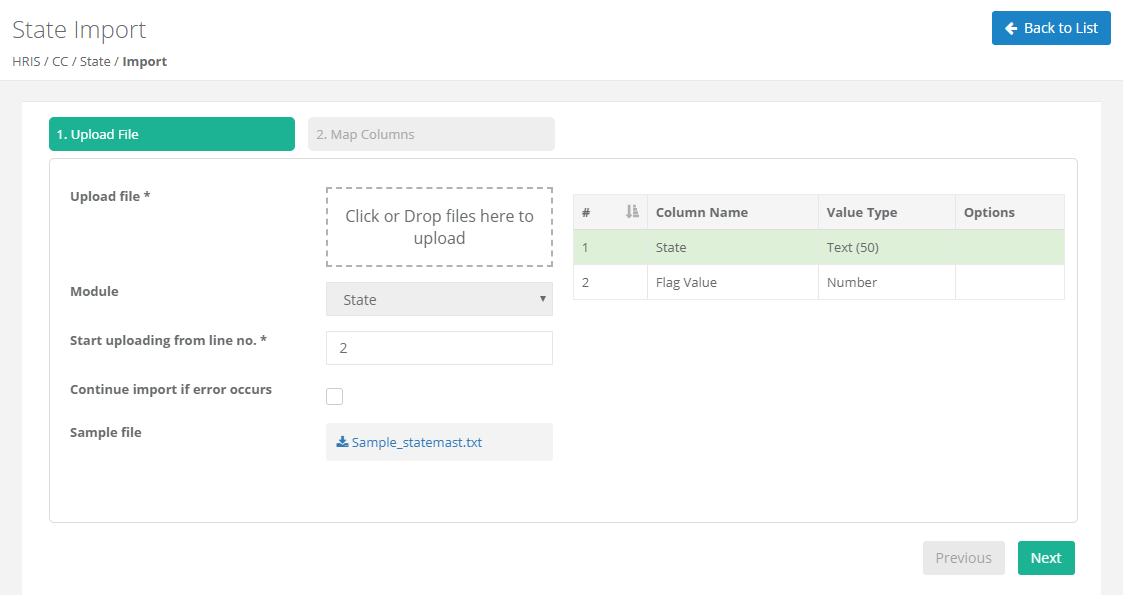Switch to the 1. Upload File step tab
1123x595 pixels.
click(172, 134)
